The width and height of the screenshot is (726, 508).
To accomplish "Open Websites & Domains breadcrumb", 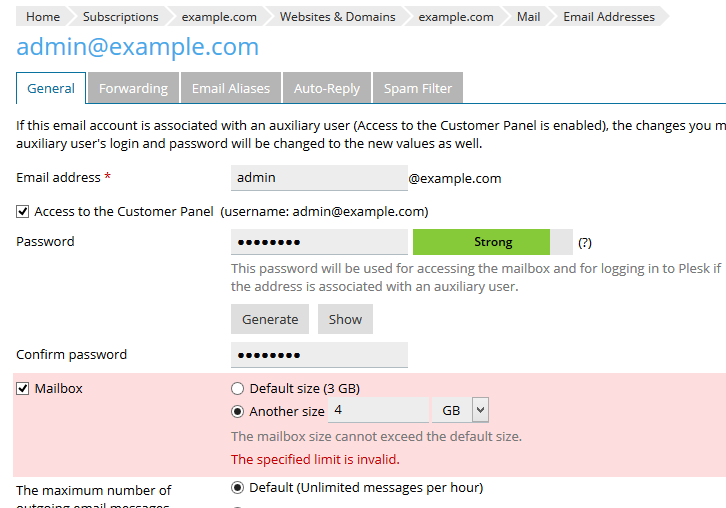I will click(x=337, y=17).
